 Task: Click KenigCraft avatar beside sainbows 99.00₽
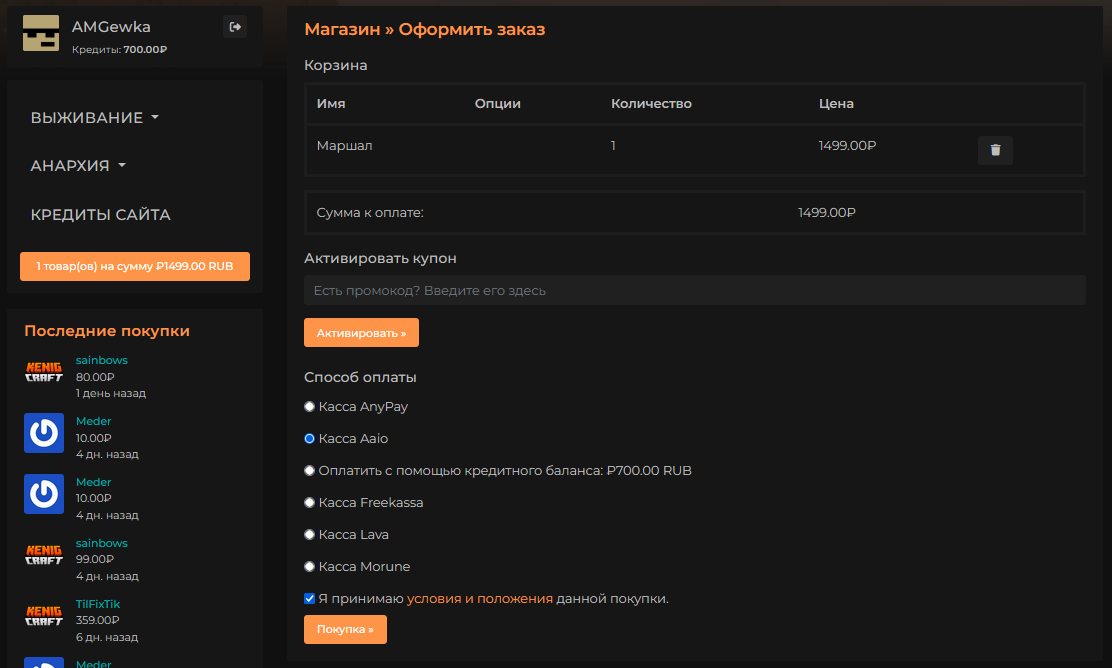tap(44, 555)
